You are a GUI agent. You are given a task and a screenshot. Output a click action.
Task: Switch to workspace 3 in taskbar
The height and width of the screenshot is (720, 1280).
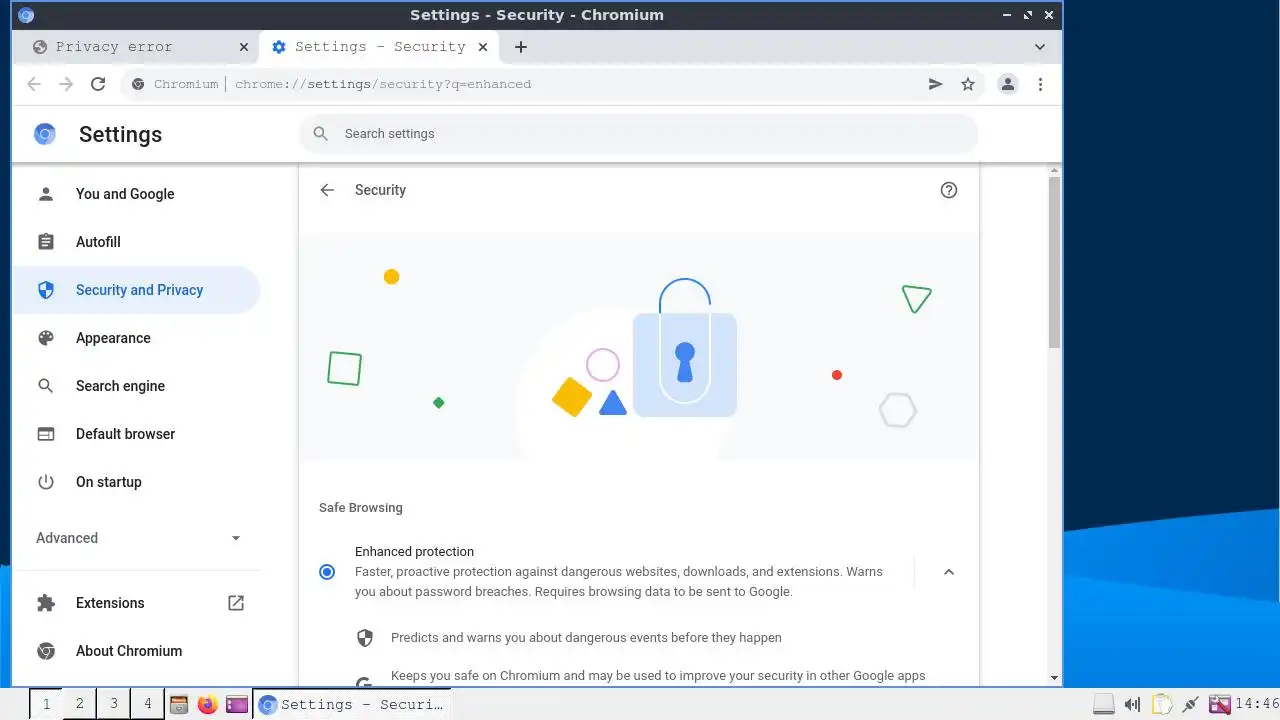coord(114,704)
